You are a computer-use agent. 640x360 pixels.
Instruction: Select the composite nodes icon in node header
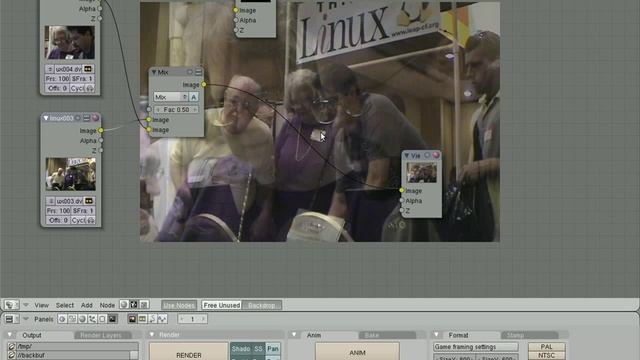[x=134, y=304]
